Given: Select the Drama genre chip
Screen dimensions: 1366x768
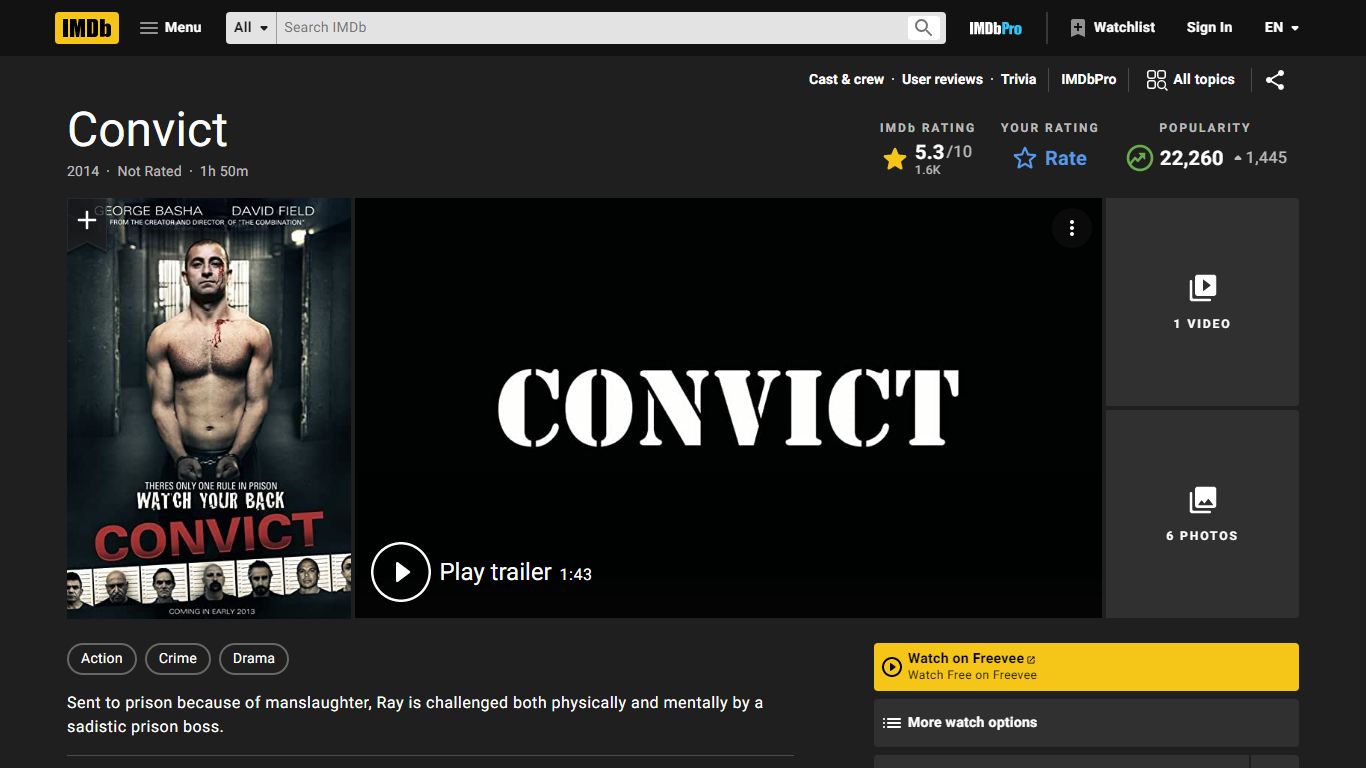Looking at the screenshot, I should click(253, 658).
